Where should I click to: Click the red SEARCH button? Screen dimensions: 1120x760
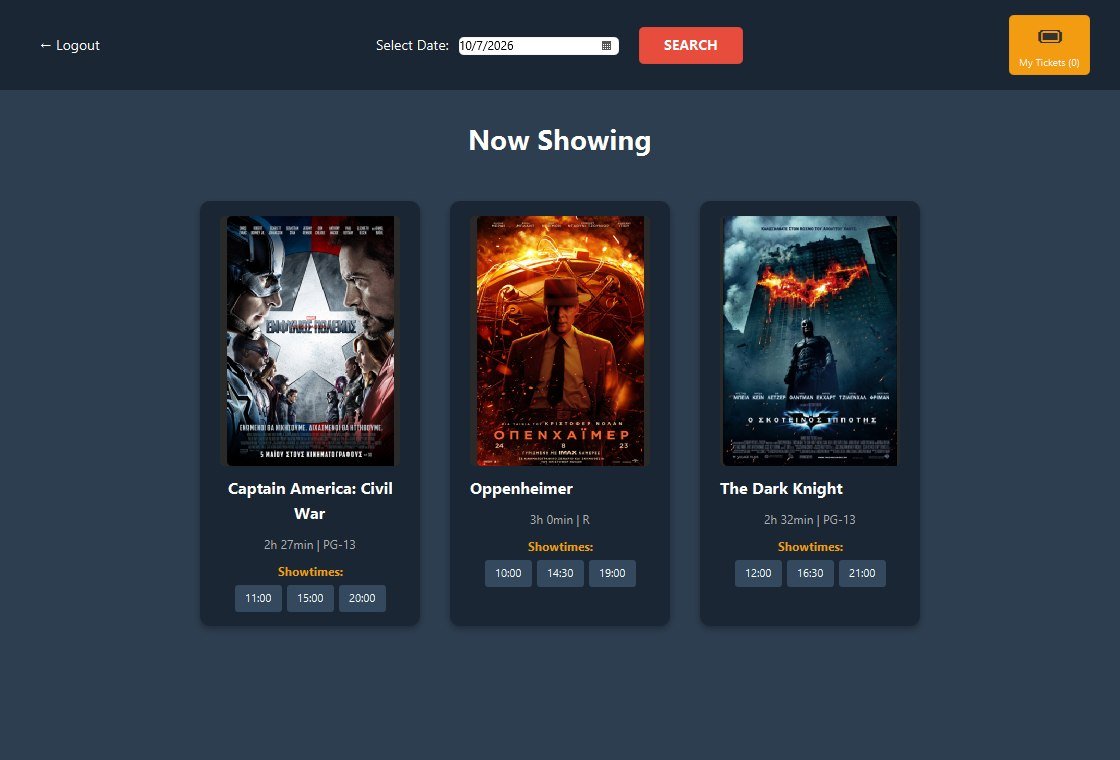click(x=690, y=45)
